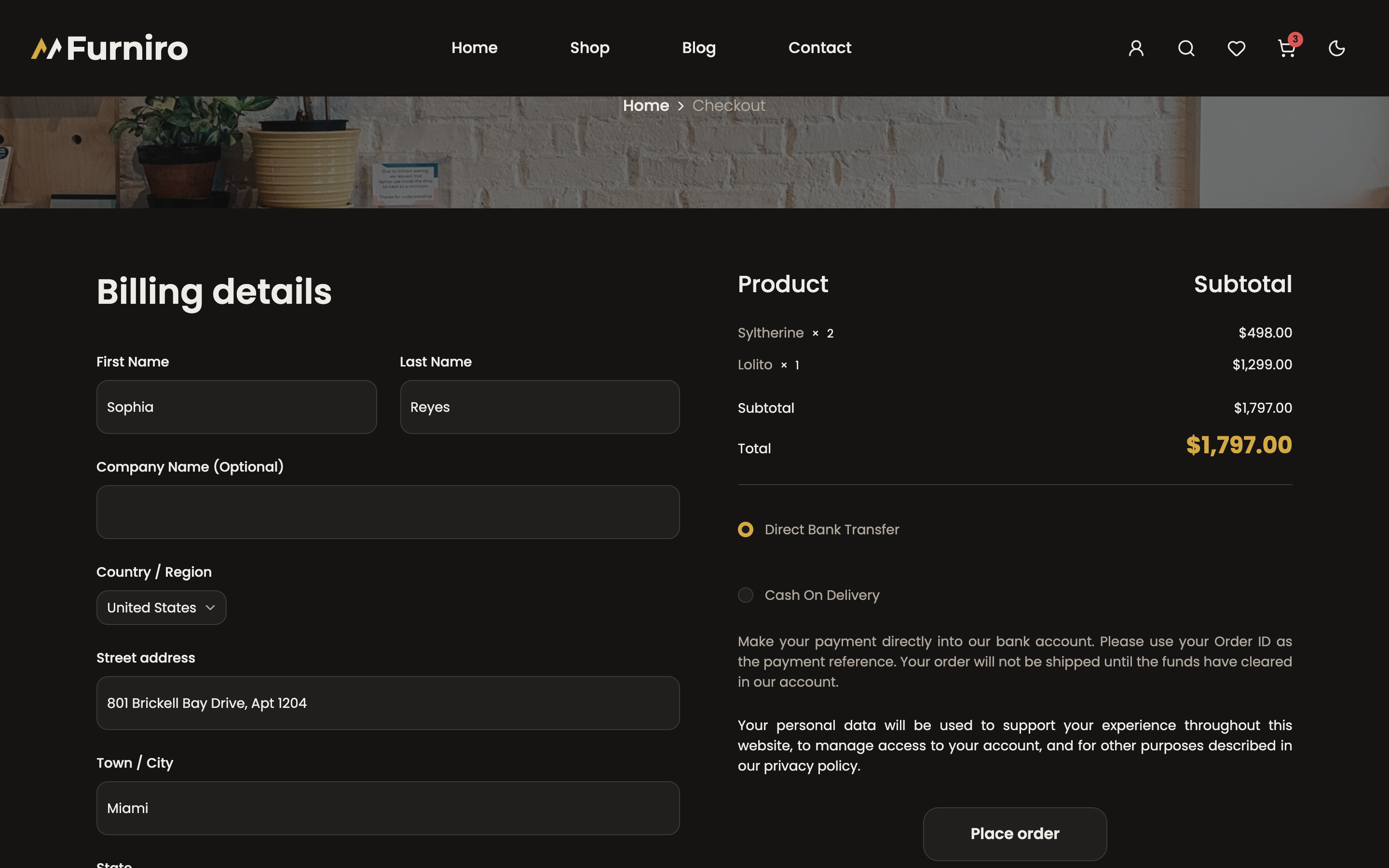Click Home breadcrumb link

coord(646,106)
